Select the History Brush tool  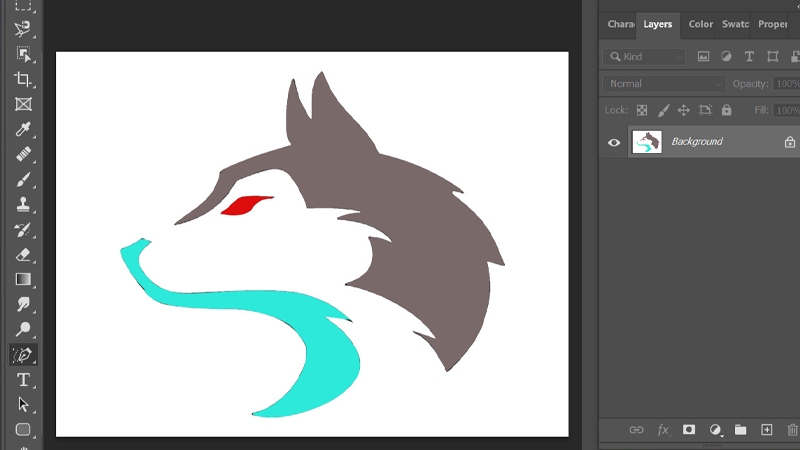tap(23, 230)
